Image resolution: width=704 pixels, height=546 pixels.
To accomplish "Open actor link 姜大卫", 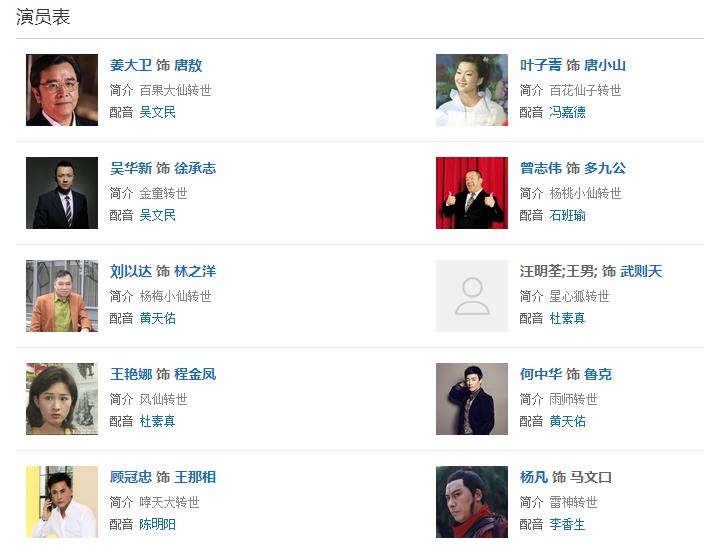I will point(131,65).
